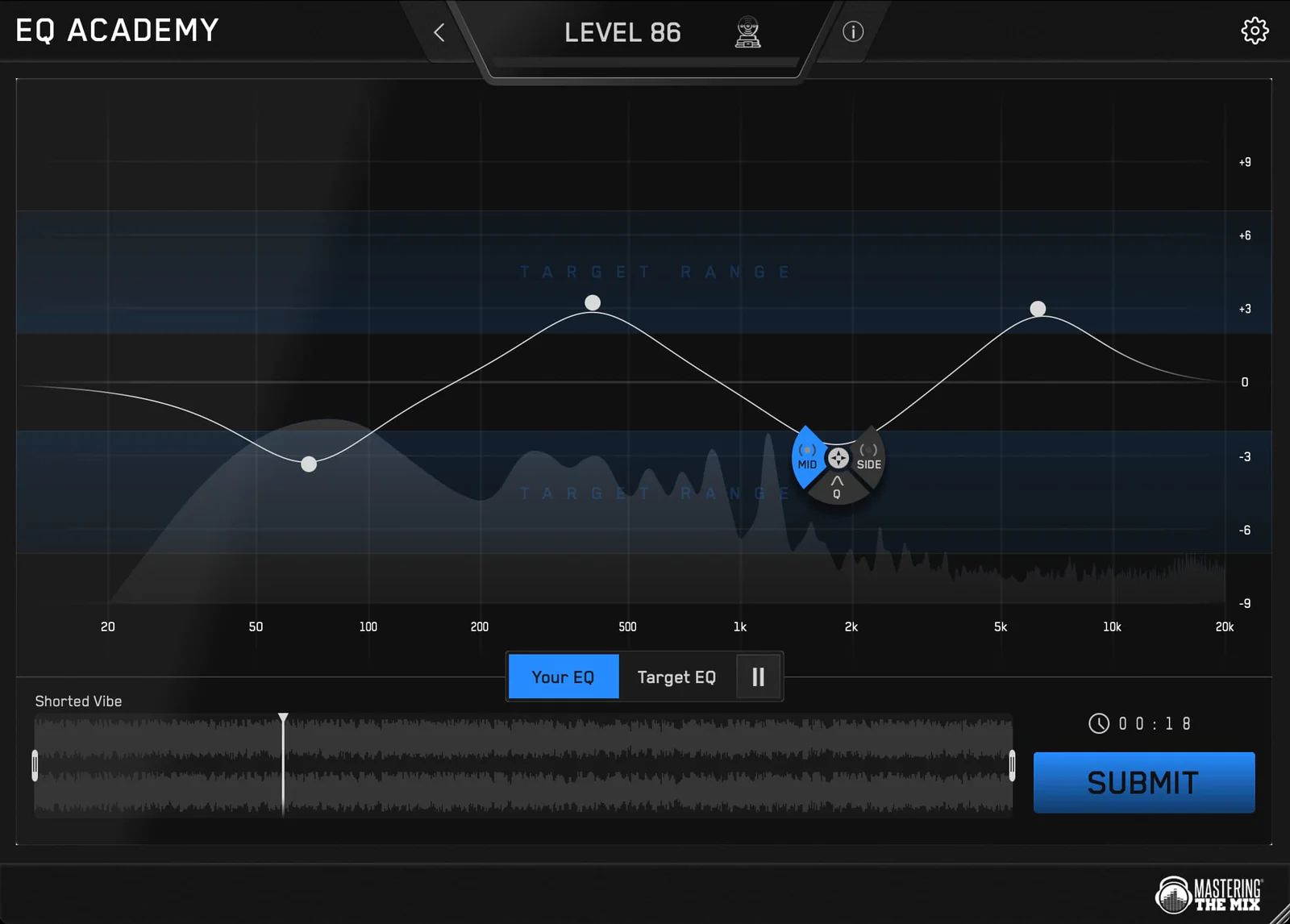Select the Q bandwidth segment on the node wheel

point(837,487)
